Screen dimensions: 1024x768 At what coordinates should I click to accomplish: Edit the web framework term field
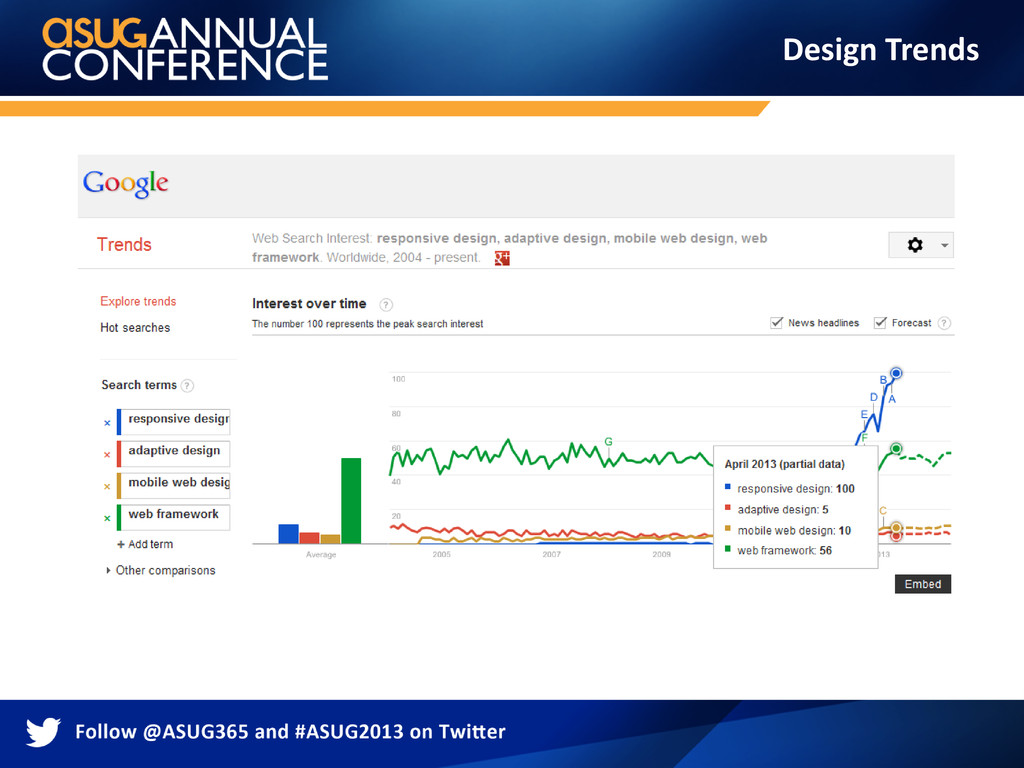point(174,517)
